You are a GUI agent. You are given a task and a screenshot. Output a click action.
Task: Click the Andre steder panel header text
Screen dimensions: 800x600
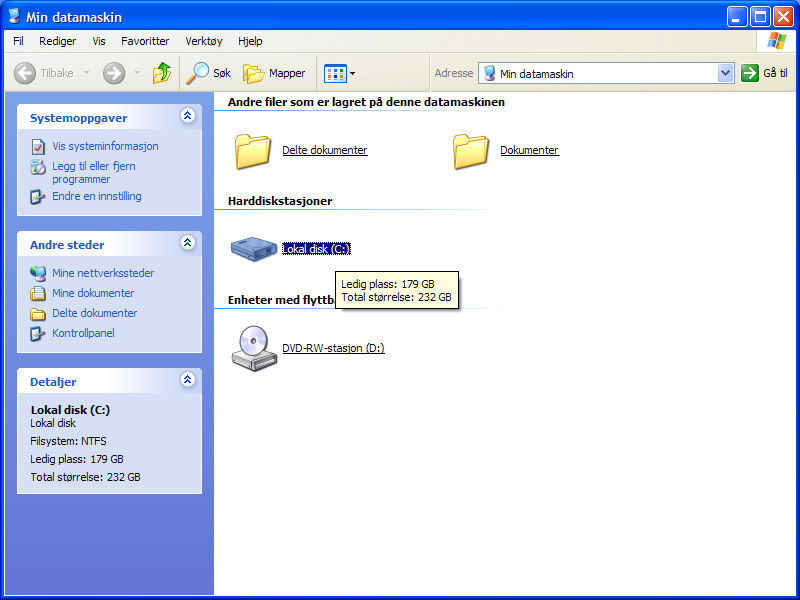[x=67, y=245]
